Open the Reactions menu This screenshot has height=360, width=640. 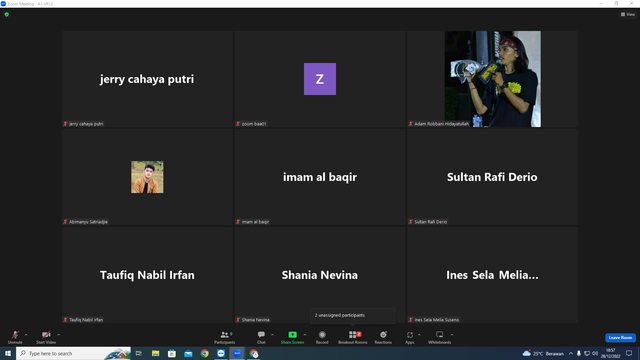coord(383,337)
